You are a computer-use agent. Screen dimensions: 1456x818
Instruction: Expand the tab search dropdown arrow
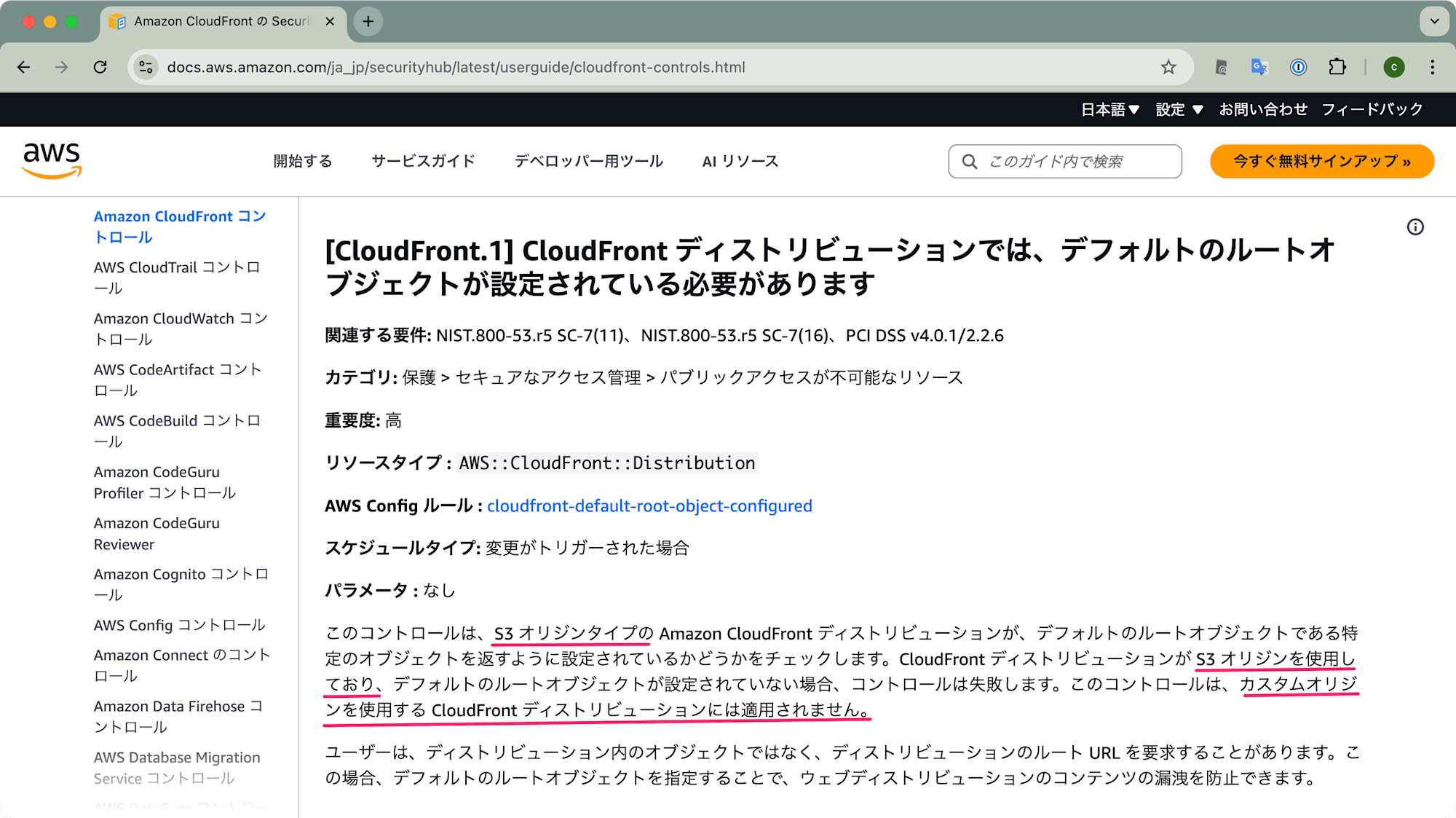coord(1434,21)
